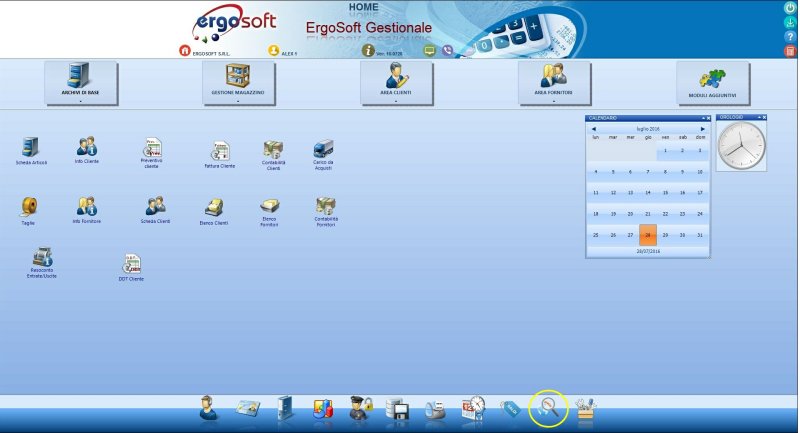Select highlighted day 28 in calendar
Screen dimensions: 800x433
648,235
